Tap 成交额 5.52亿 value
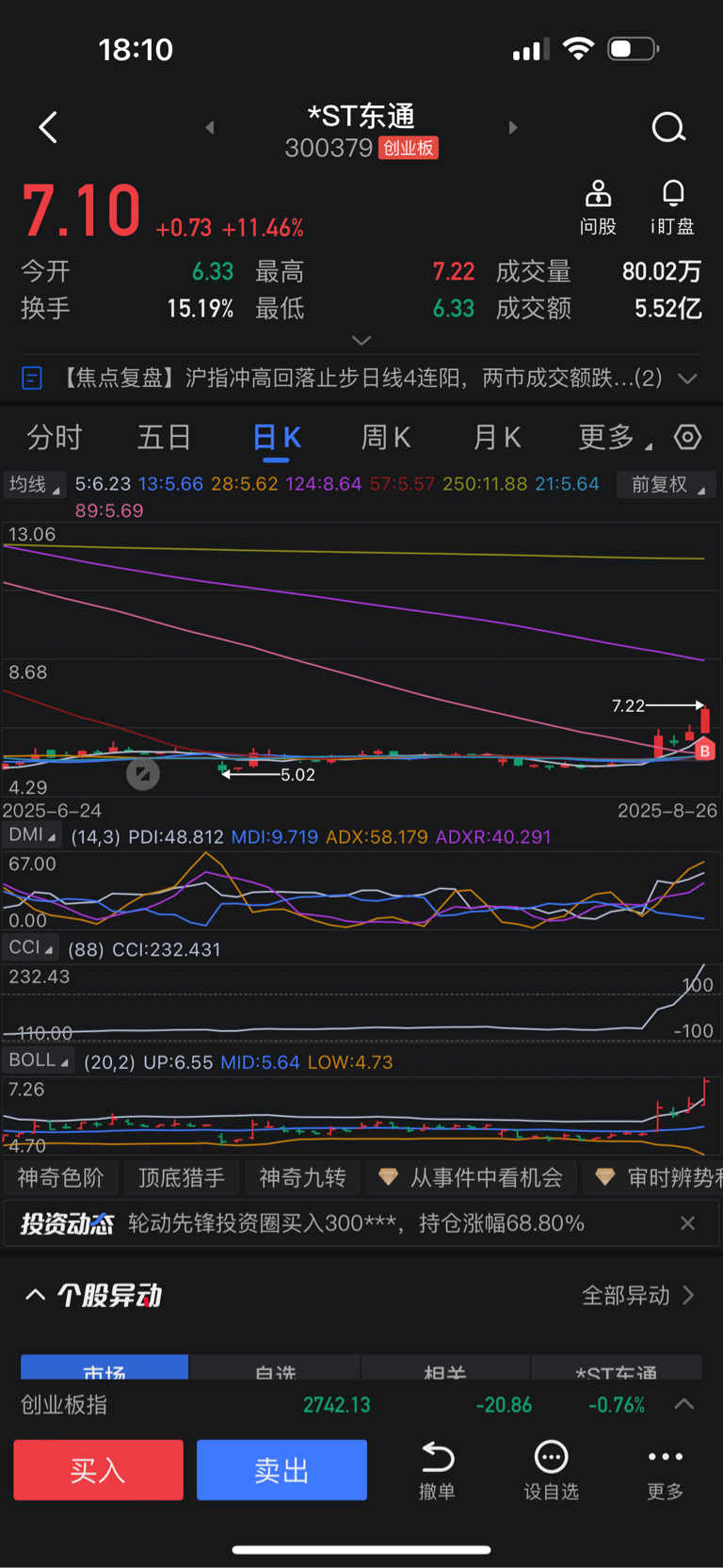Image resolution: width=723 pixels, height=1568 pixels. coord(667,309)
